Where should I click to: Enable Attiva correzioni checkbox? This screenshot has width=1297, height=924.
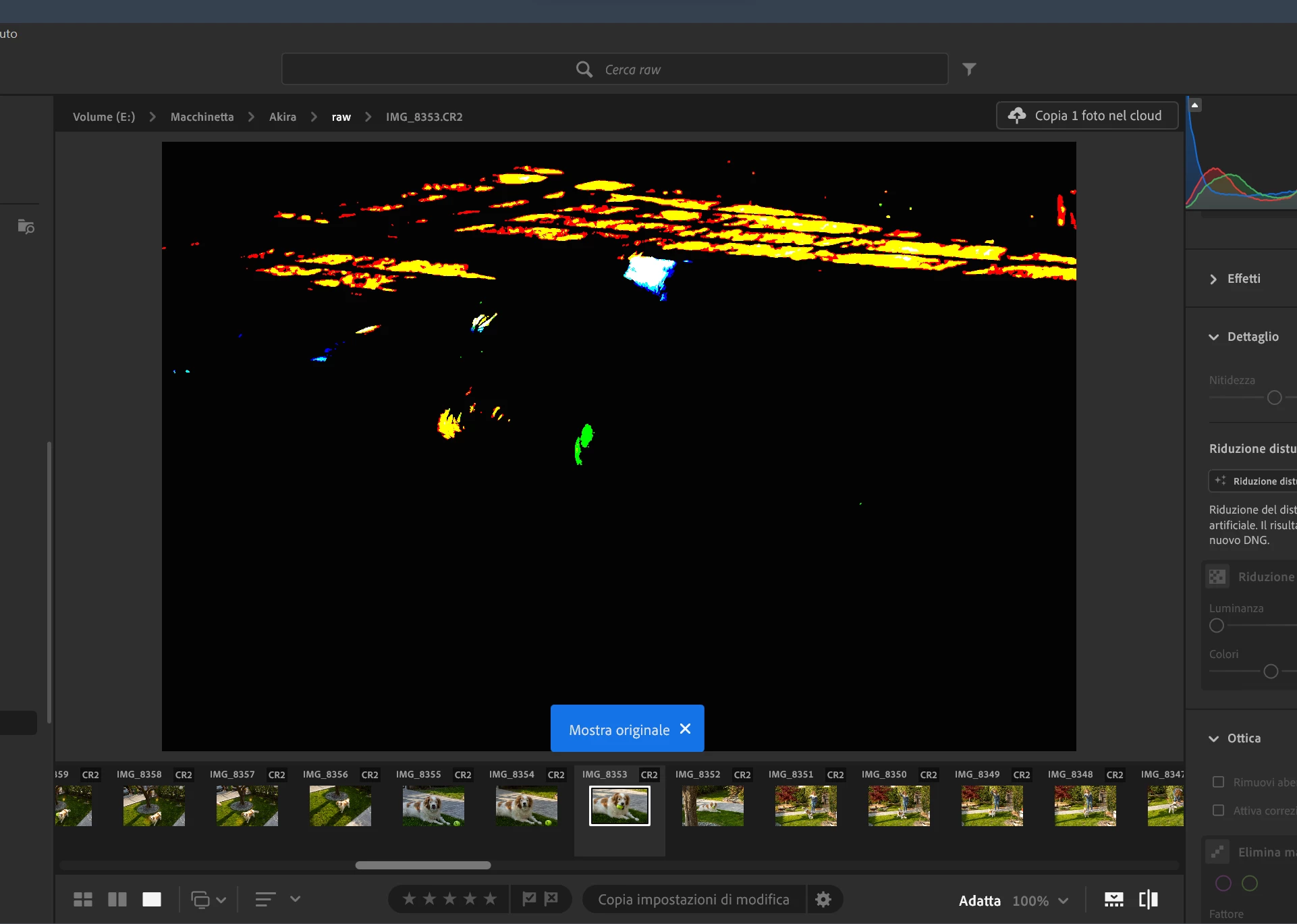pos(1218,810)
